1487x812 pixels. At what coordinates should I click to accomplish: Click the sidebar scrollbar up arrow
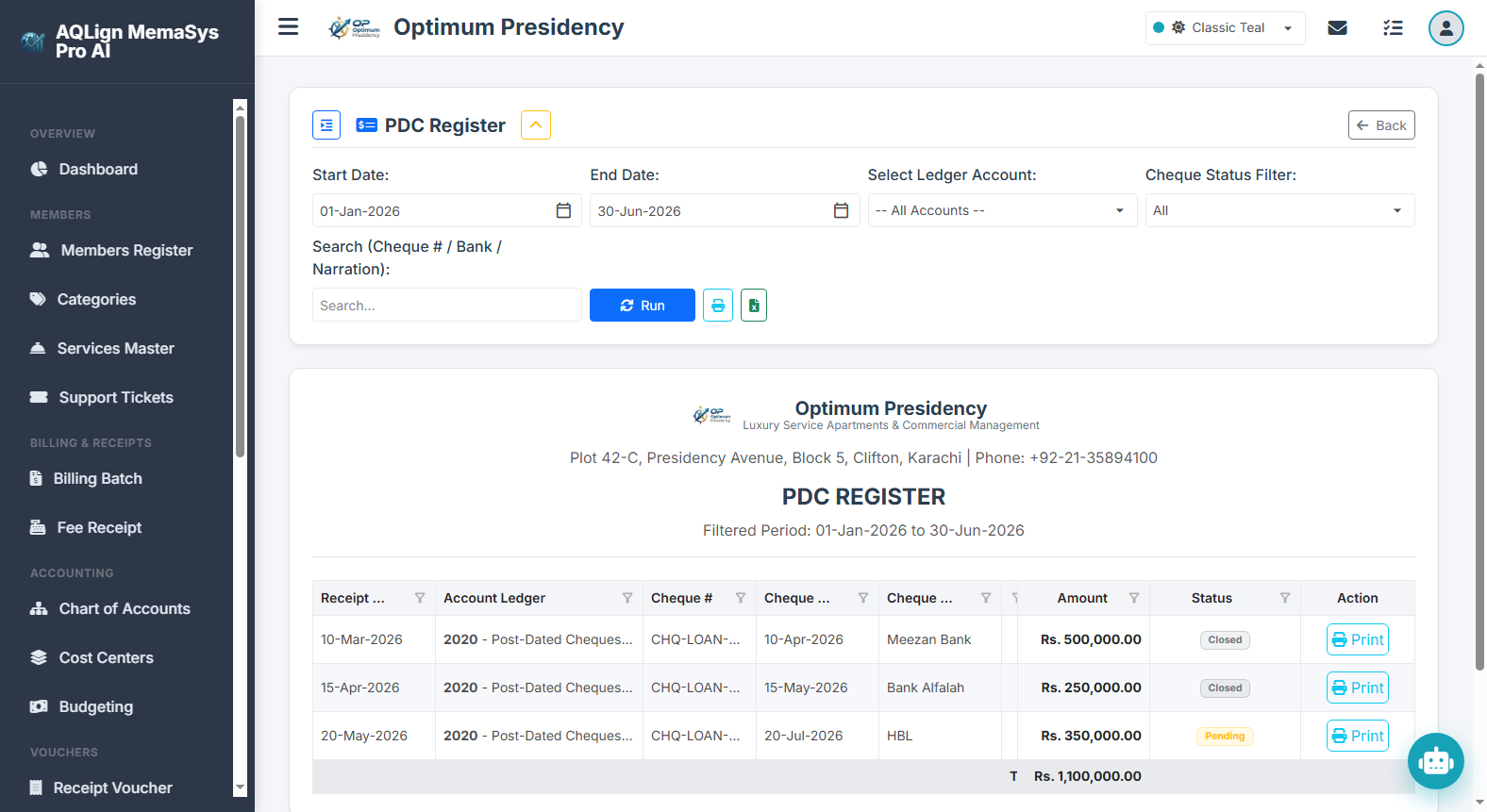pos(240,107)
